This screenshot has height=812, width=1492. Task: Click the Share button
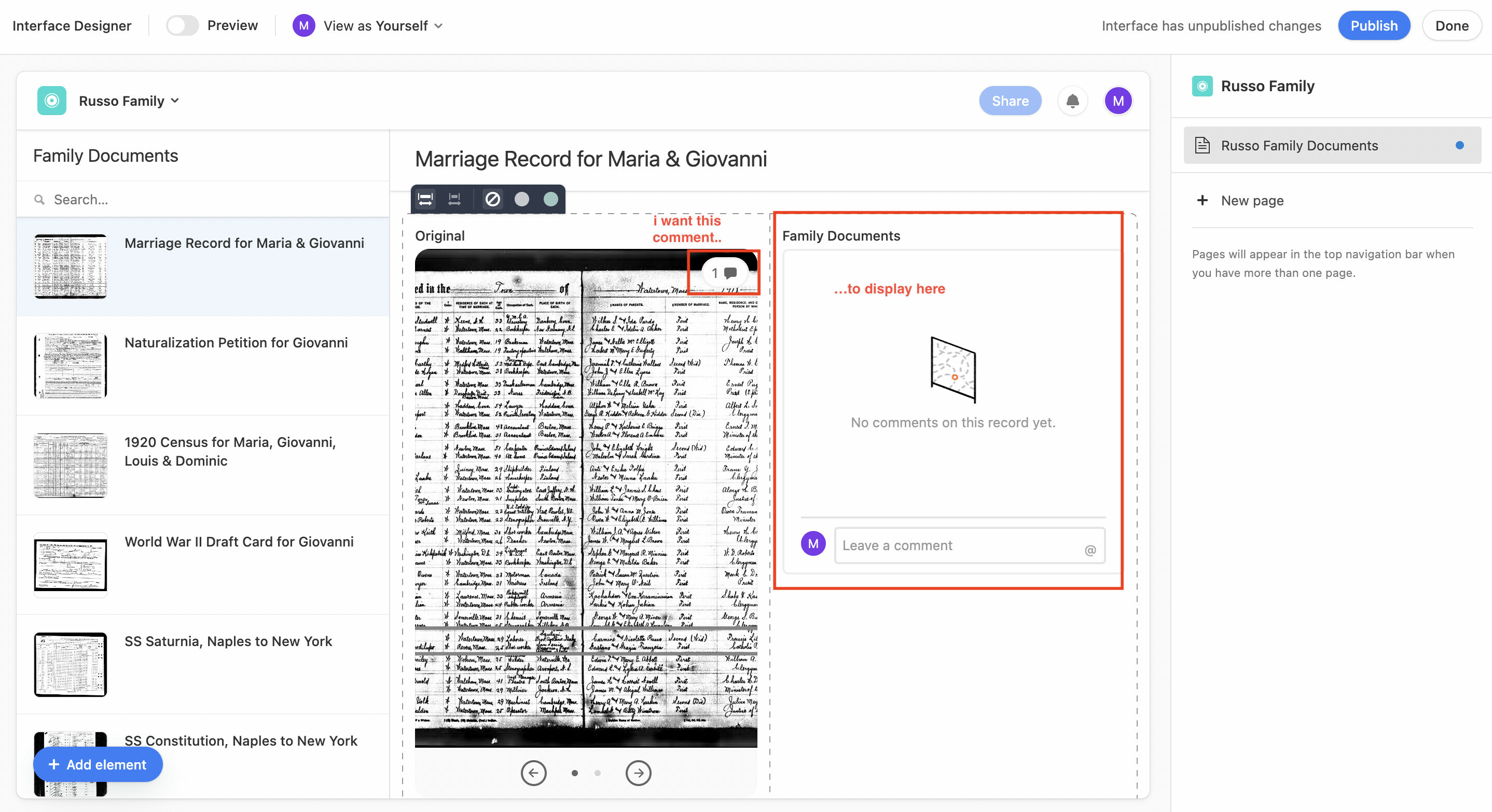(x=1010, y=101)
